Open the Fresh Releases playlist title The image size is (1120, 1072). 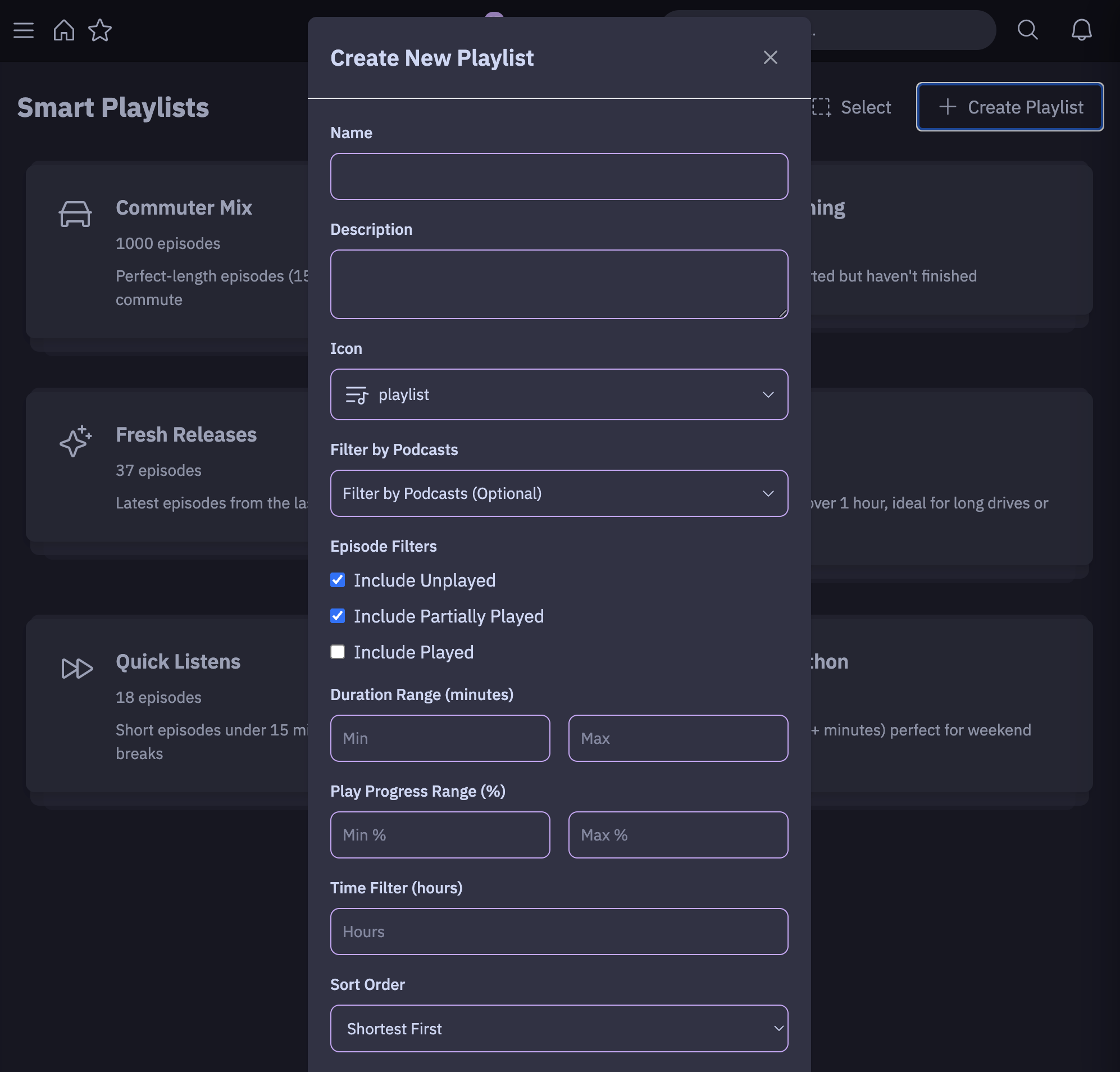point(186,435)
